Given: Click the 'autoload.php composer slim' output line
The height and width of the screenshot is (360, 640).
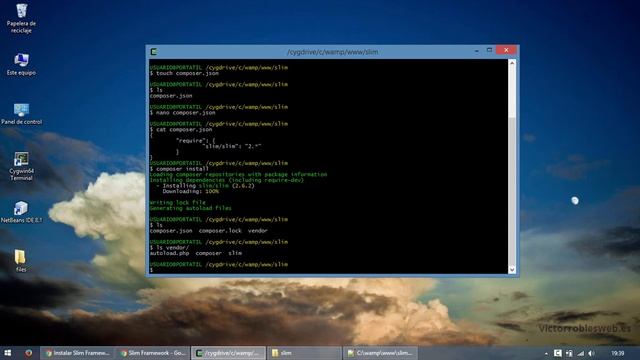Looking at the screenshot, I should 196,253.
